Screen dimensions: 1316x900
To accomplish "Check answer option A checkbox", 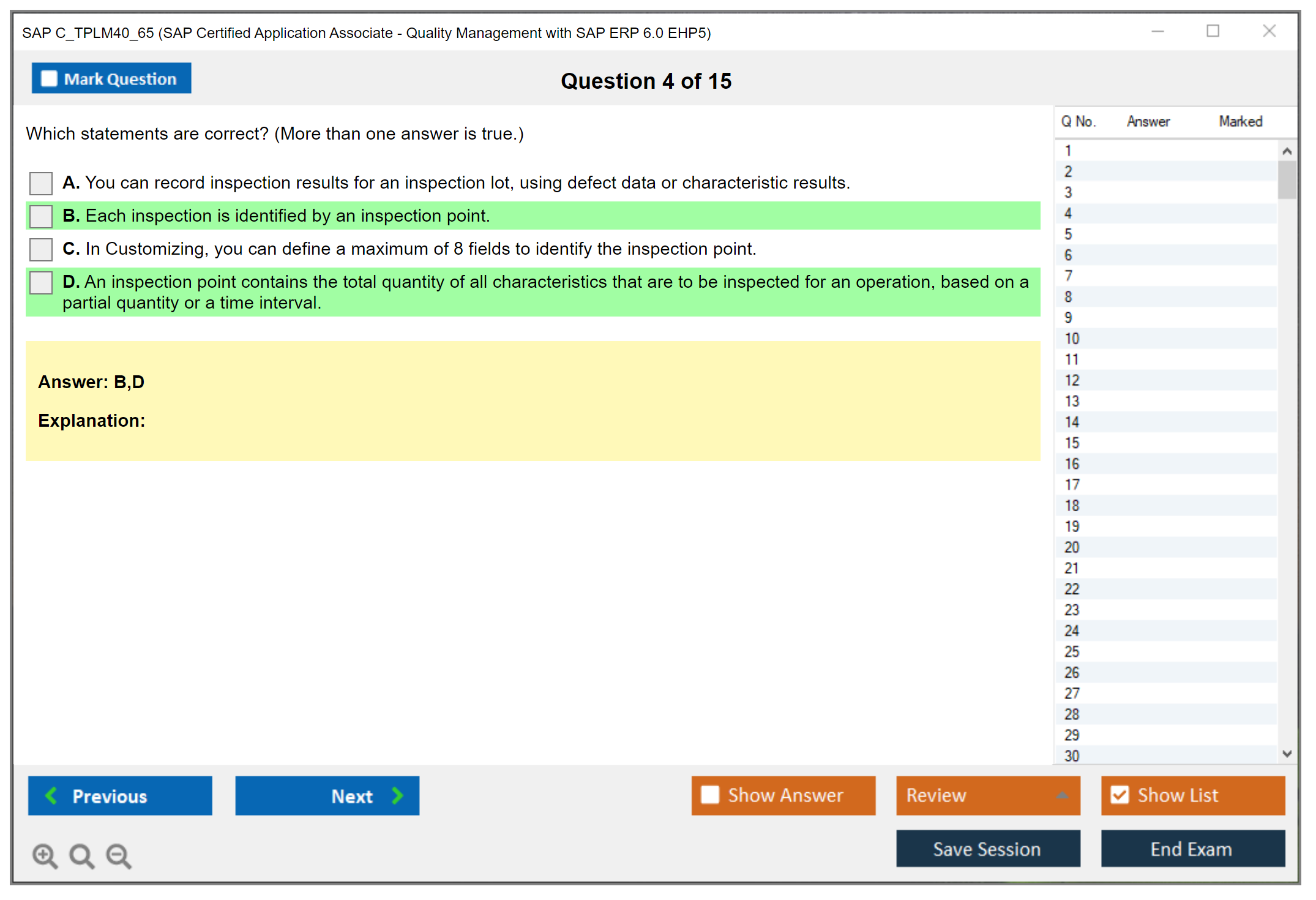I will 41,183.
